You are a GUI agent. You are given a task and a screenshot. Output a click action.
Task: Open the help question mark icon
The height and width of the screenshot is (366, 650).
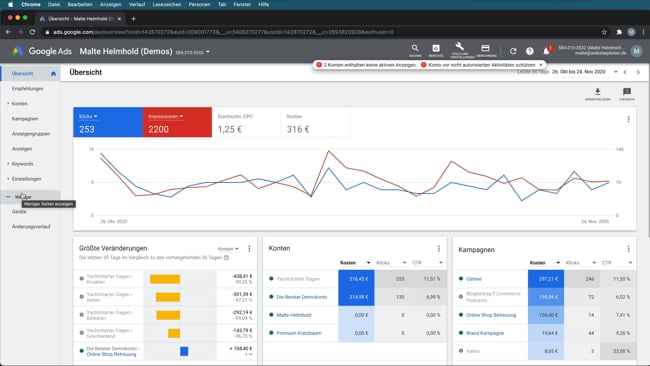530,51
